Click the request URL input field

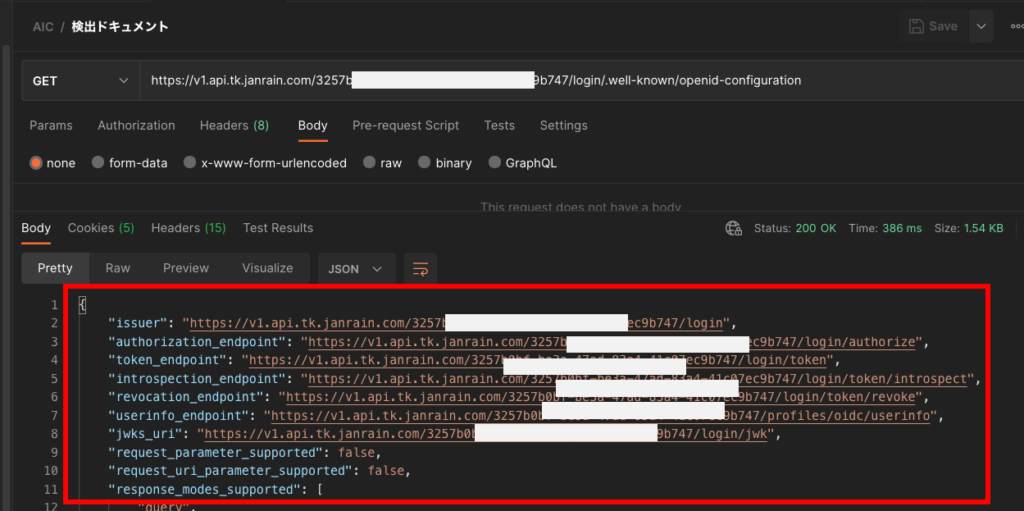pos(580,80)
